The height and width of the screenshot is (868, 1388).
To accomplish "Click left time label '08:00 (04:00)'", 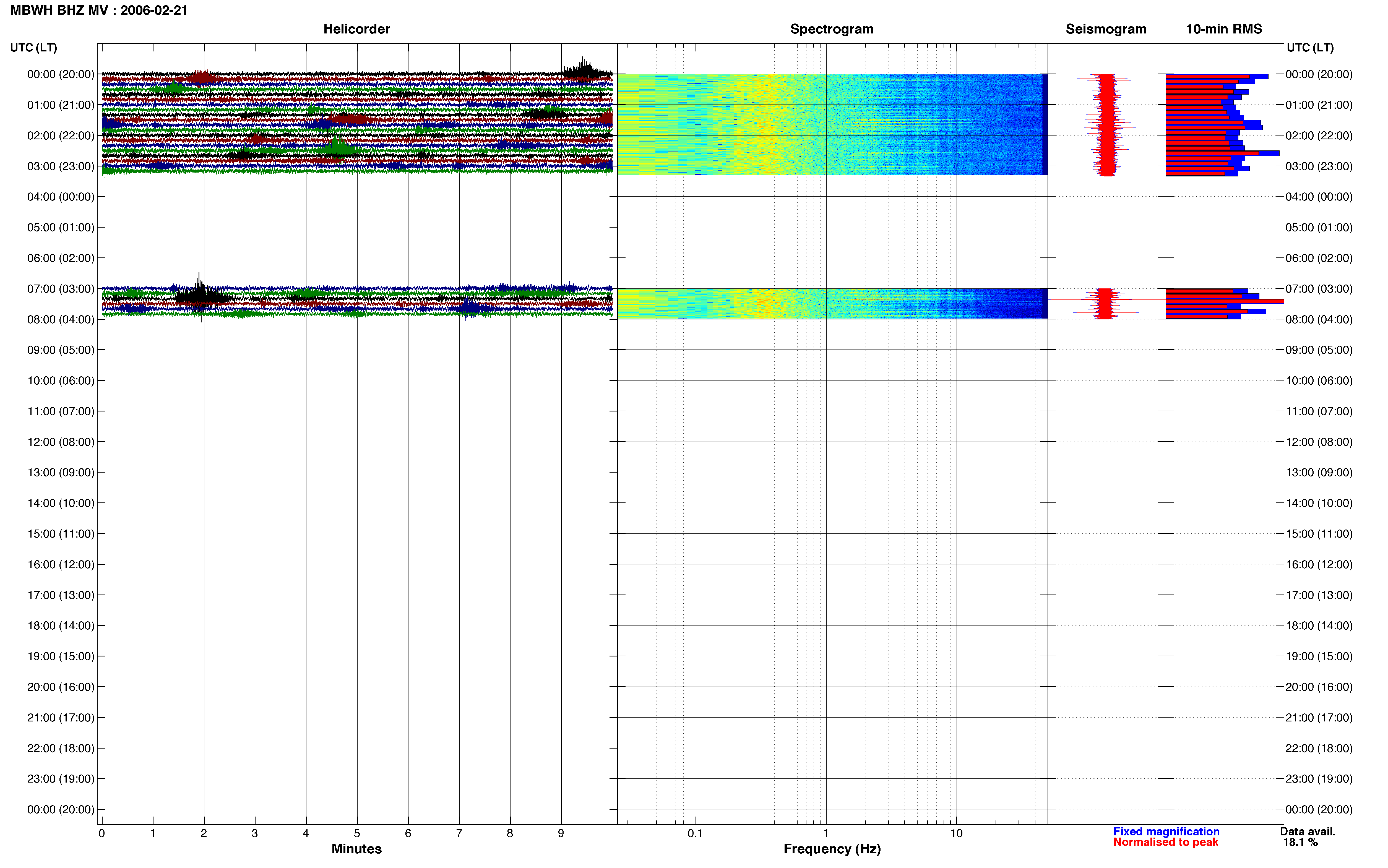I will coord(60,319).
